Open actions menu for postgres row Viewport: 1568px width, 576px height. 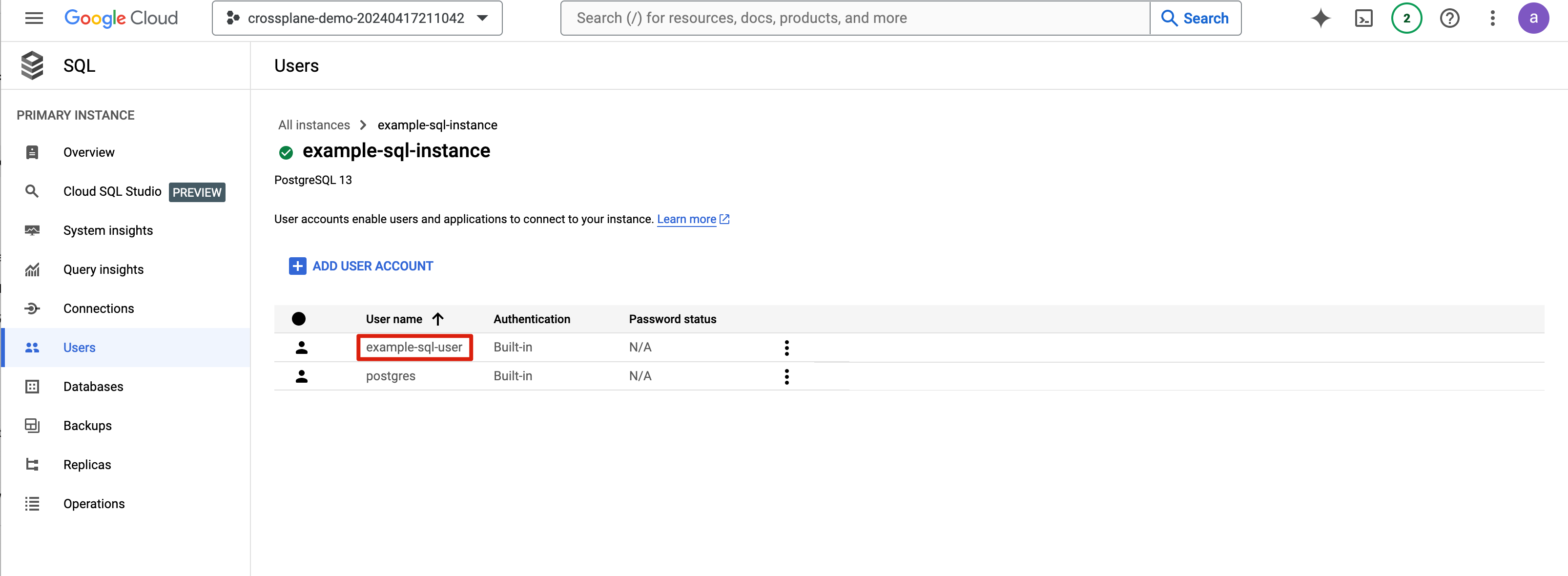786,376
